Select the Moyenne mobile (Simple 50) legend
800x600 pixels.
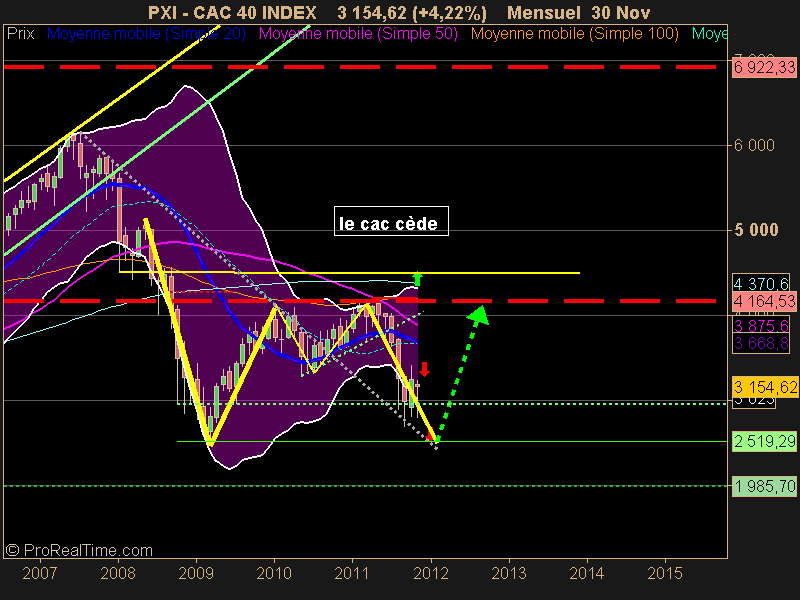click(x=358, y=34)
